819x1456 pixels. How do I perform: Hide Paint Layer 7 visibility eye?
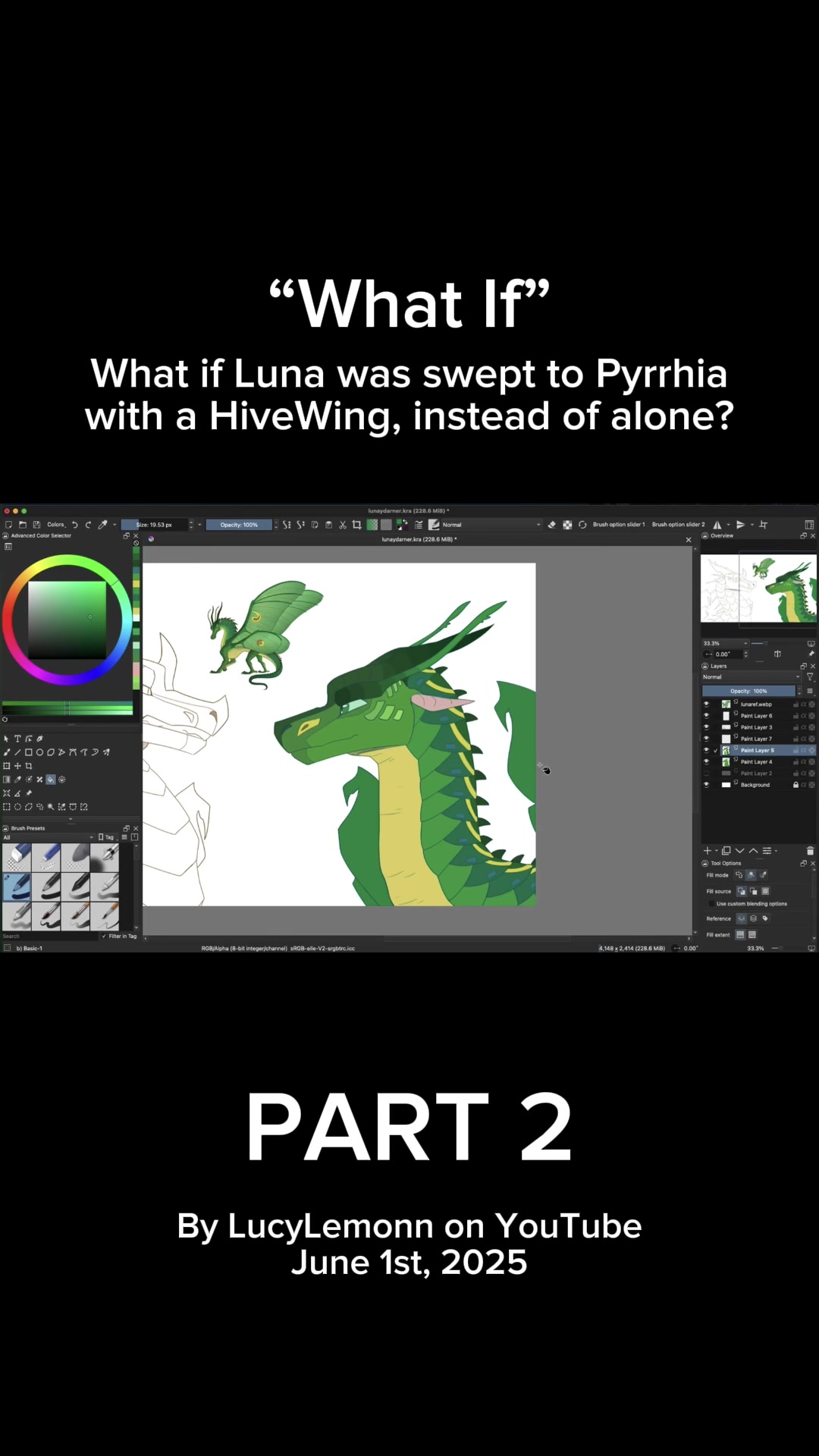point(707,739)
